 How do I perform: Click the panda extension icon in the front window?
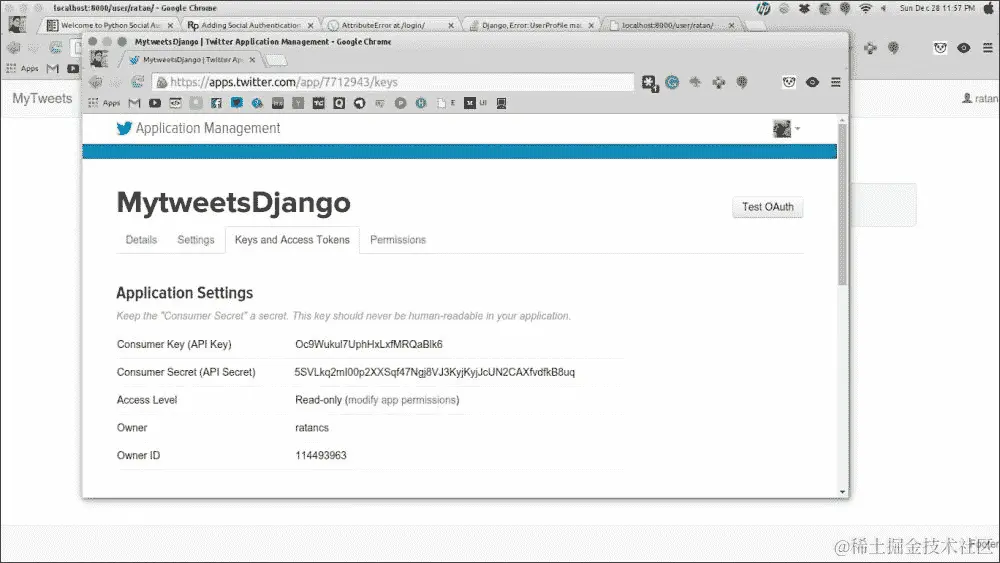(789, 82)
